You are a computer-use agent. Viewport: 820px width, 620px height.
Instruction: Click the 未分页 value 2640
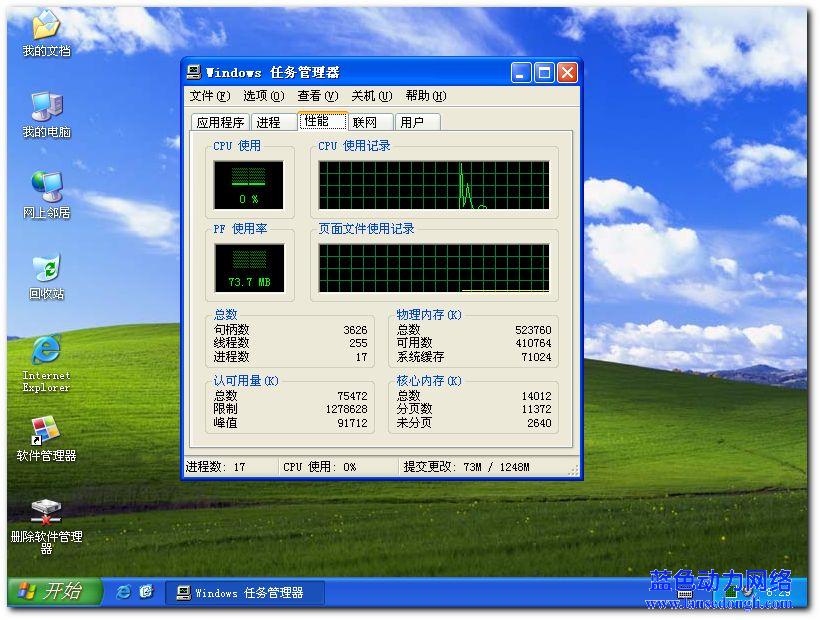pyautogui.click(x=540, y=423)
